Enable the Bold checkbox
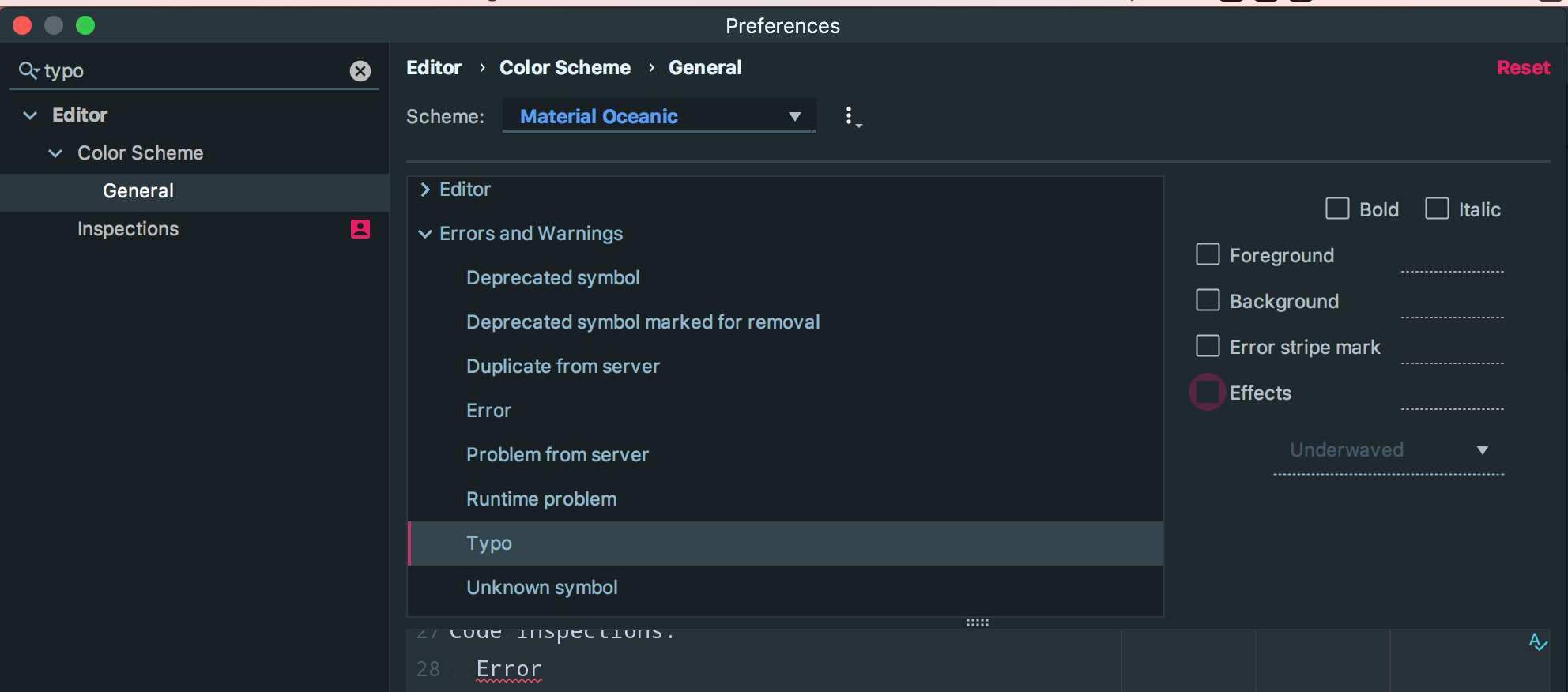 (1337, 209)
